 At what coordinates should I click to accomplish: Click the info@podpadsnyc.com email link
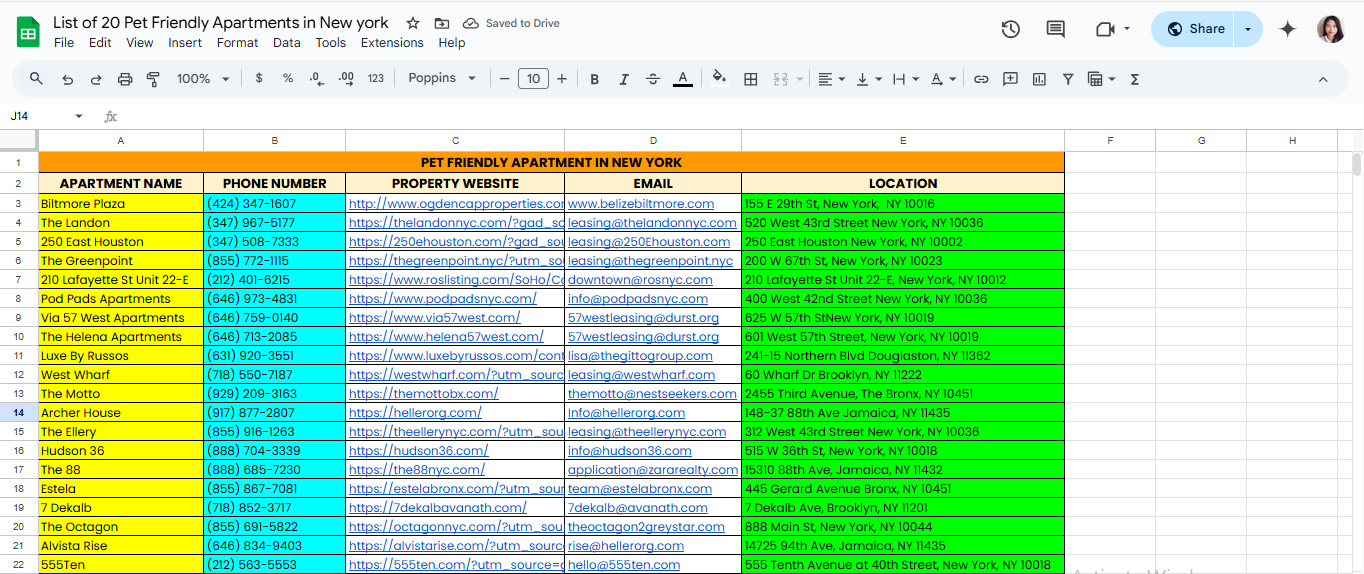coord(637,299)
